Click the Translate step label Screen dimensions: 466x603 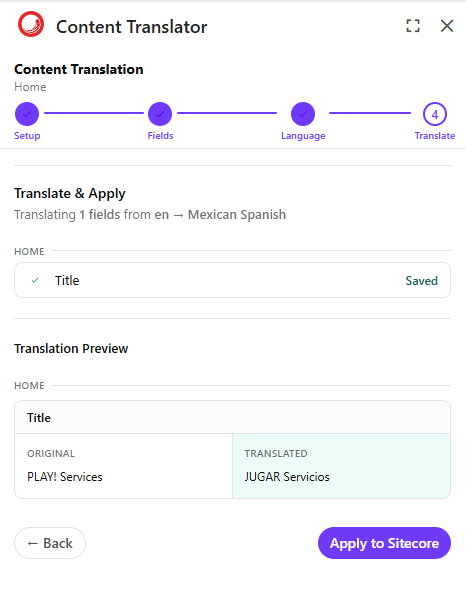[x=435, y=136]
